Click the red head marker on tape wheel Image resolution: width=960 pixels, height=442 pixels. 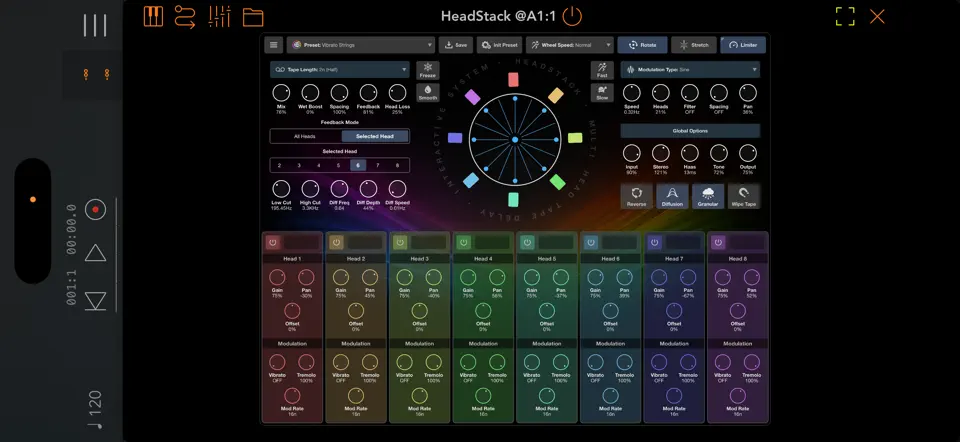513,80
